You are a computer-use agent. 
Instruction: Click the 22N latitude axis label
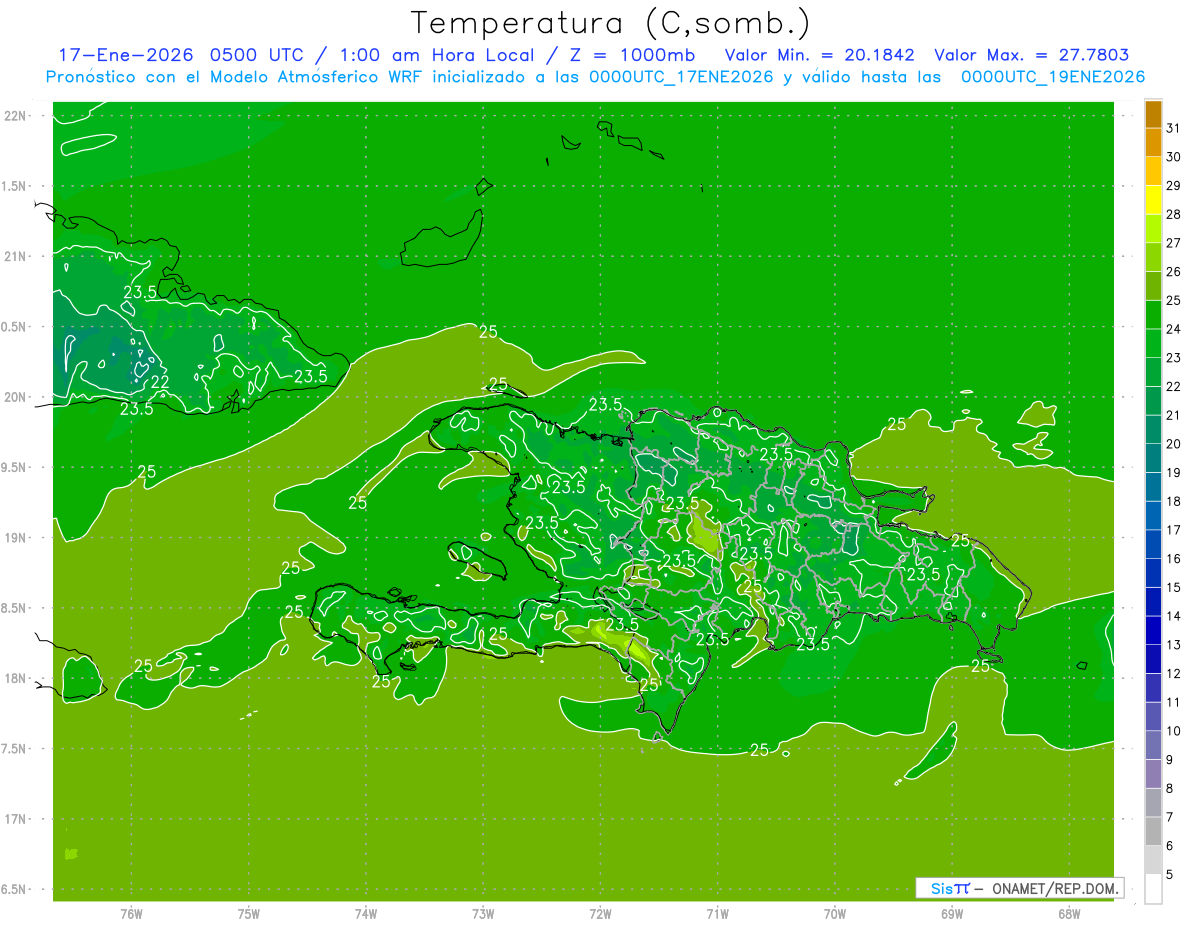[16, 115]
